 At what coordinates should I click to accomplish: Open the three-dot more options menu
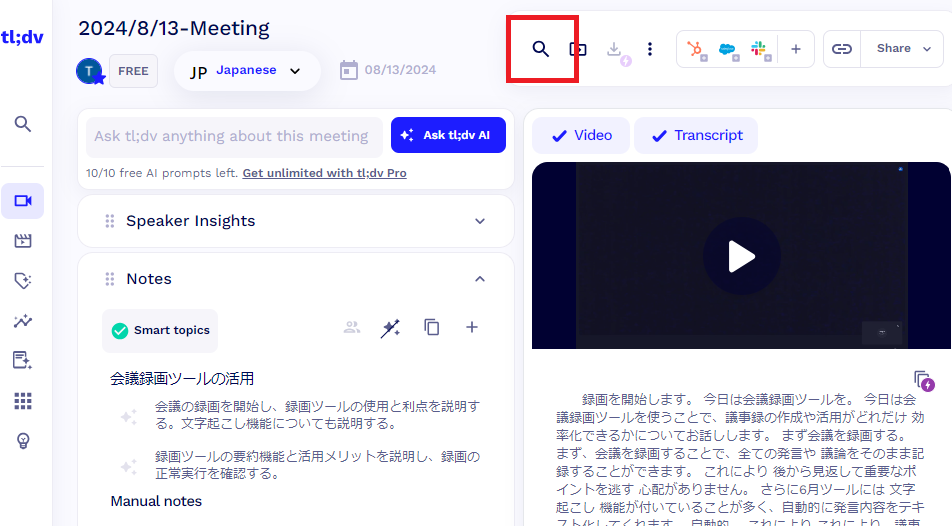click(x=650, y=49)
